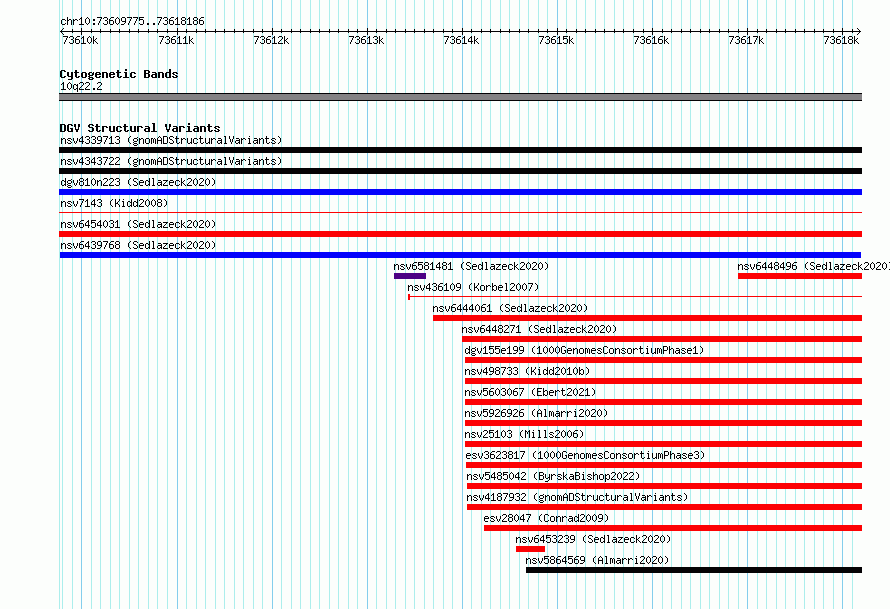The height and width of the screenshot is (609, 890).
Task: Select the 10q22.2 band label
Action: coord(81,86)
